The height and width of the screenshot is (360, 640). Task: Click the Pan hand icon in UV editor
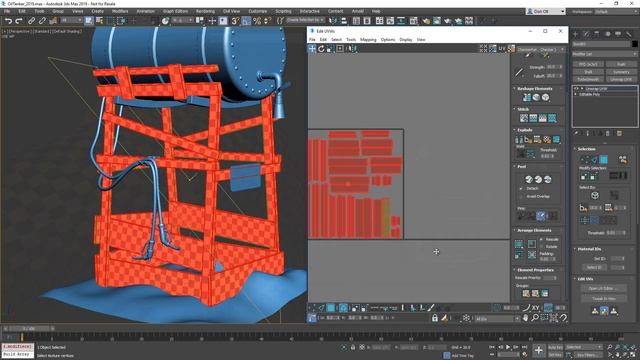pyautogui.click(x=526, y=318)
